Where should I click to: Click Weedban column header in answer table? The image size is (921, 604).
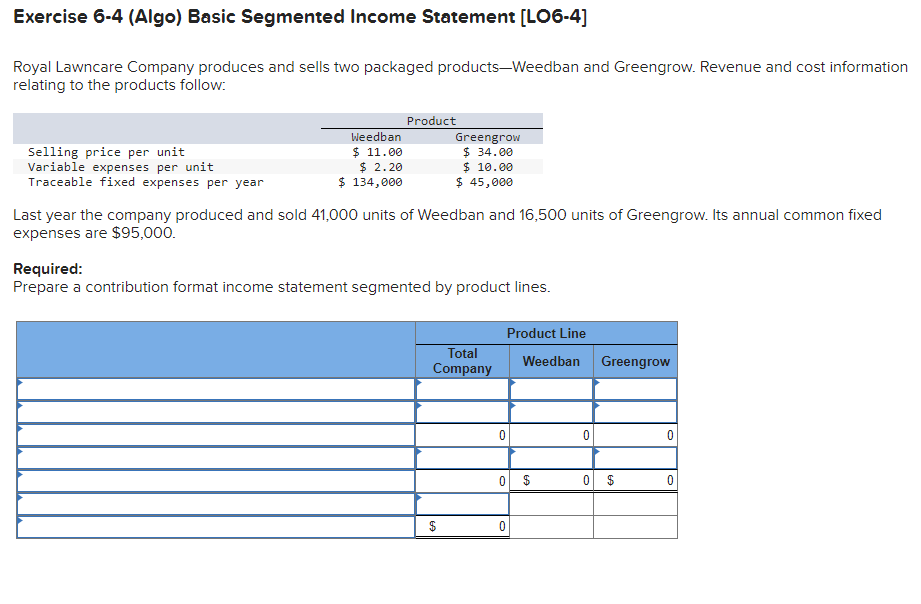pos(551,361)
